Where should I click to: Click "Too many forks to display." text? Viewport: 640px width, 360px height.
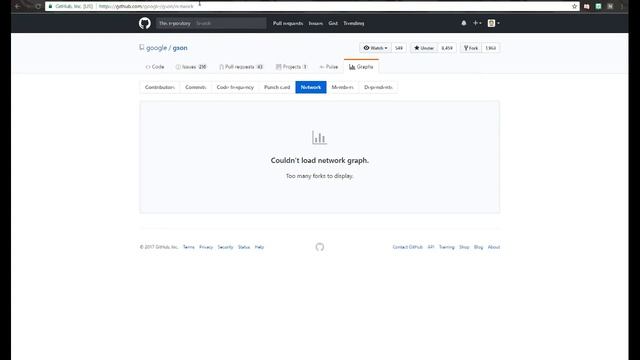(x=320, y=176)
